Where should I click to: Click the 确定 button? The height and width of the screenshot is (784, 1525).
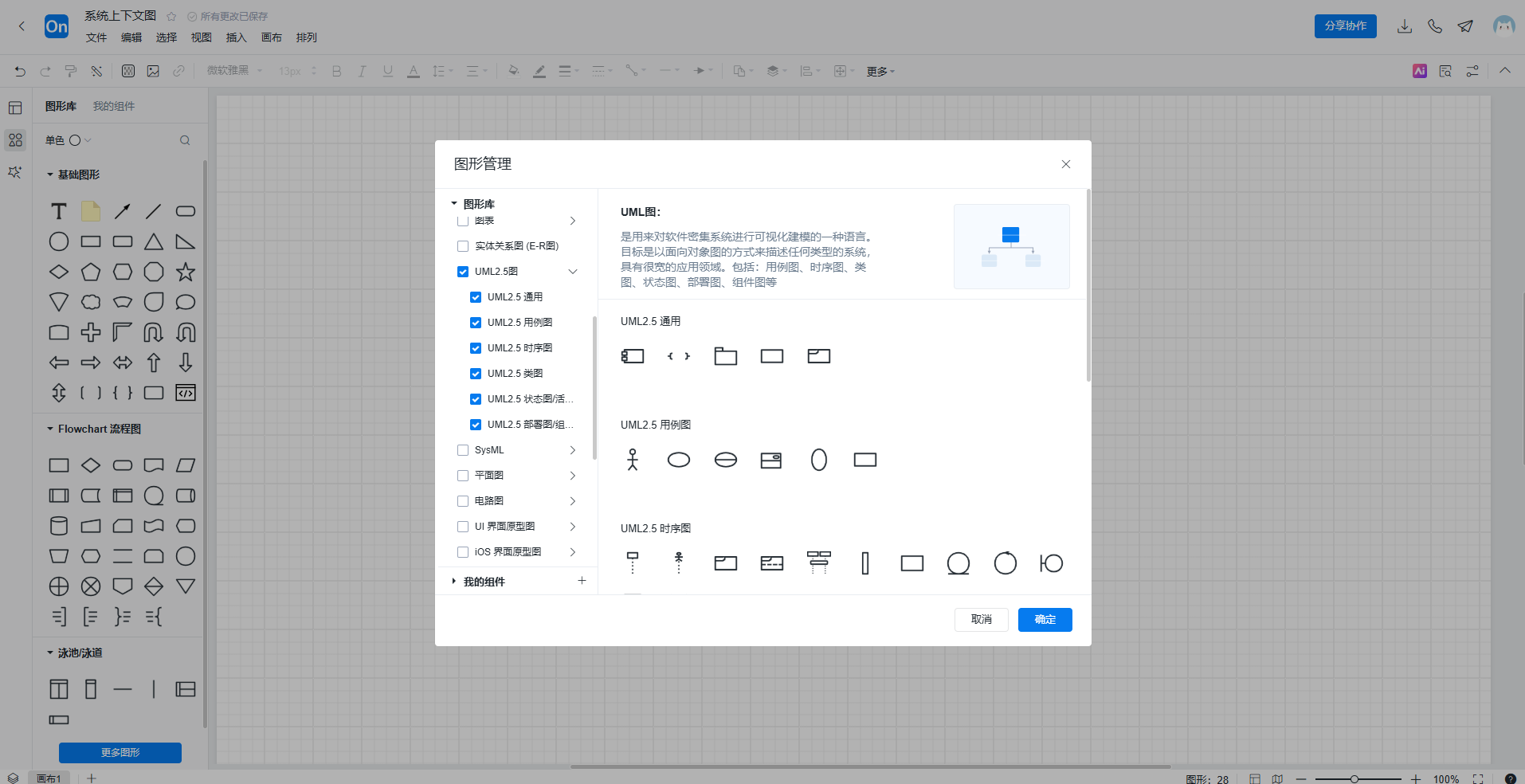(x=1045, y=620)
